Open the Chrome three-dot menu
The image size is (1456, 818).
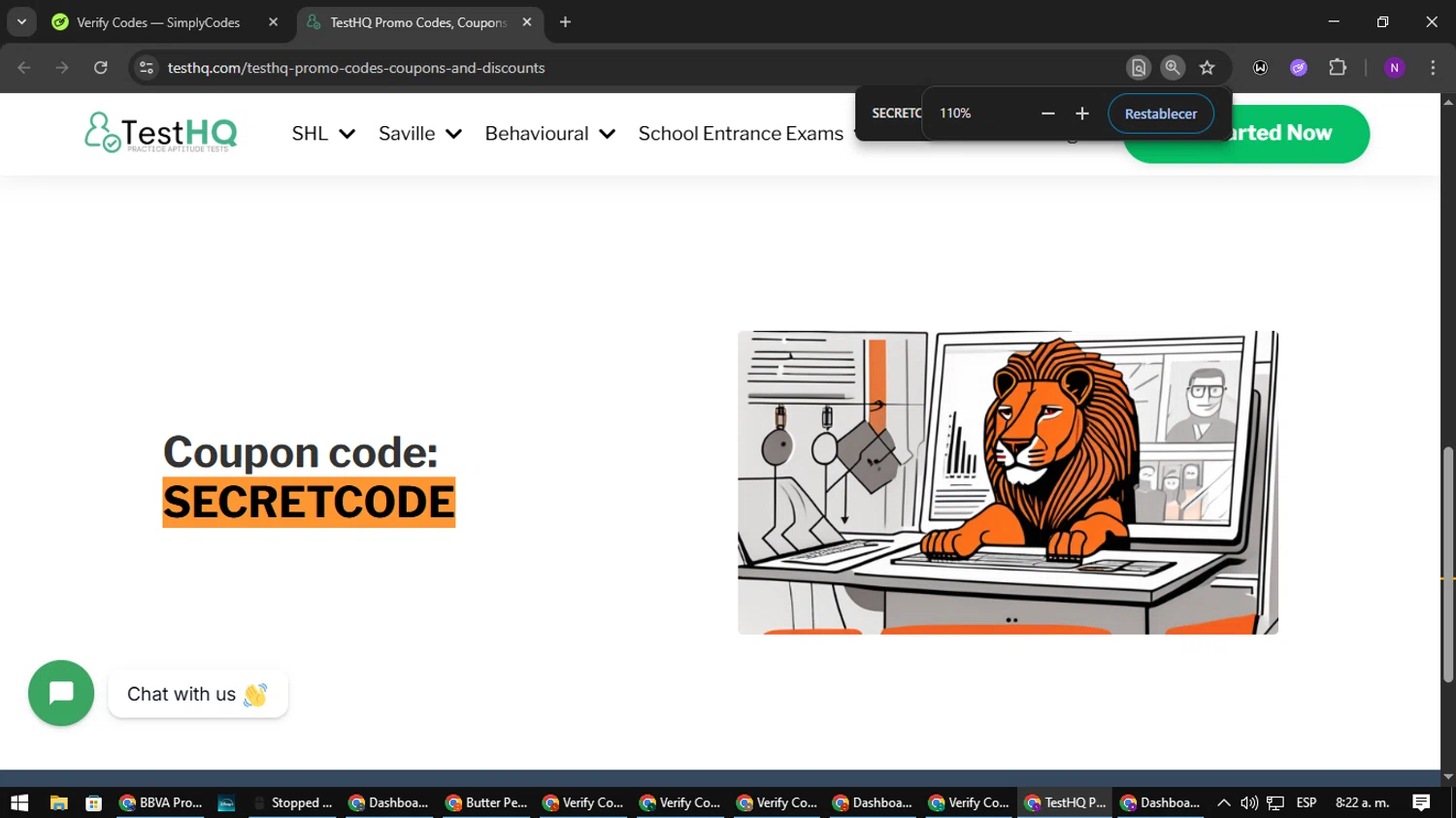tap(1433, 68)
